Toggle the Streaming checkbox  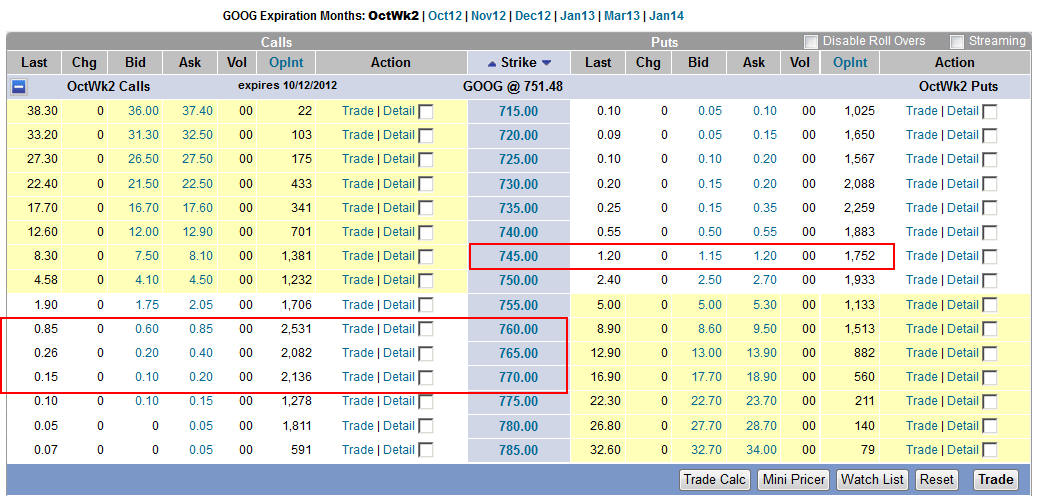(957, 42)
